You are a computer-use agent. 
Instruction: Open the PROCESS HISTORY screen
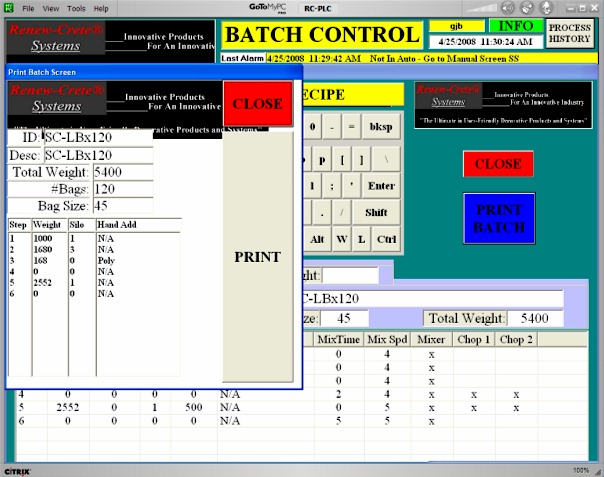pos(570,34)
